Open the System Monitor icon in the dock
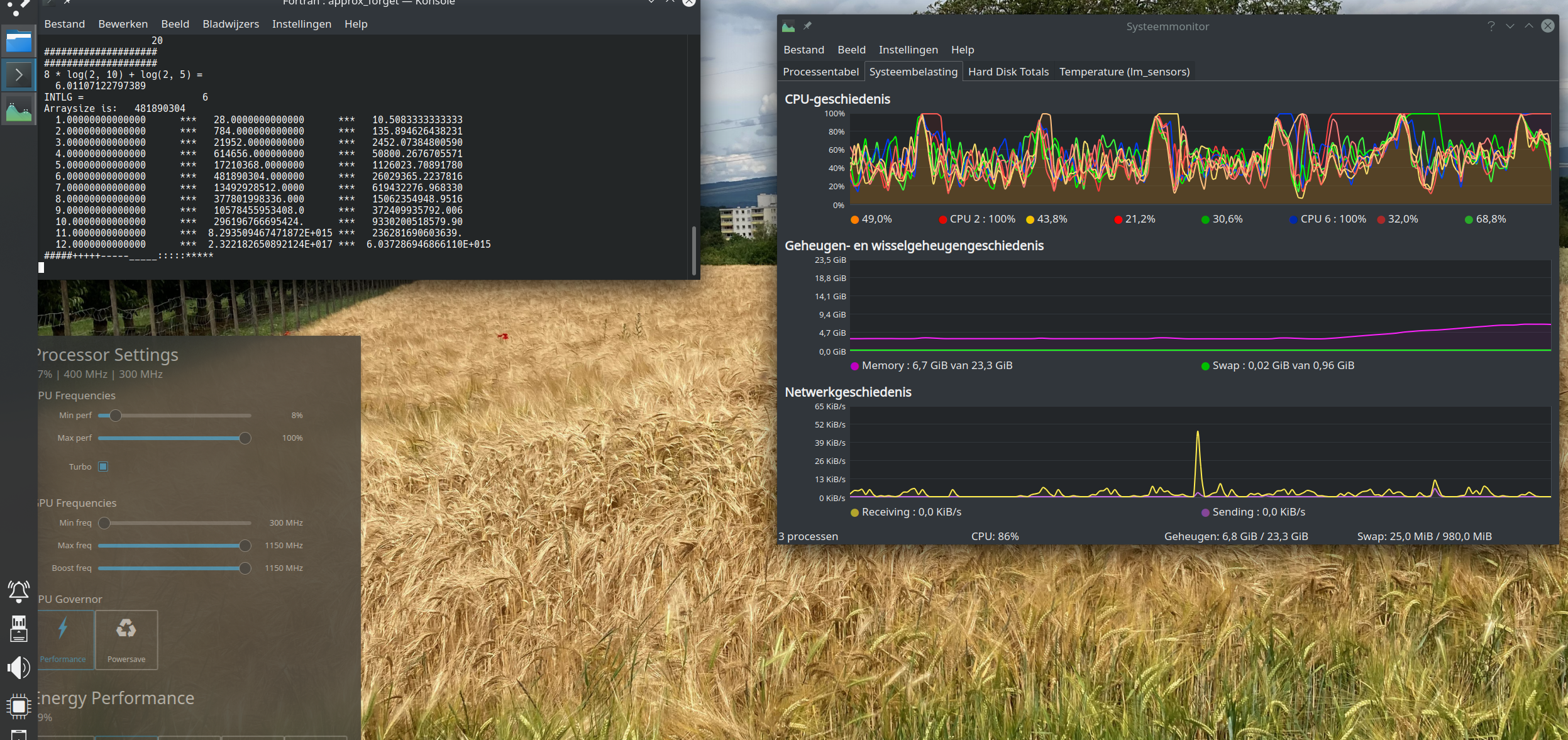Screen dimensions: 1568x740 pyautogui.click(x=19, y=109)
